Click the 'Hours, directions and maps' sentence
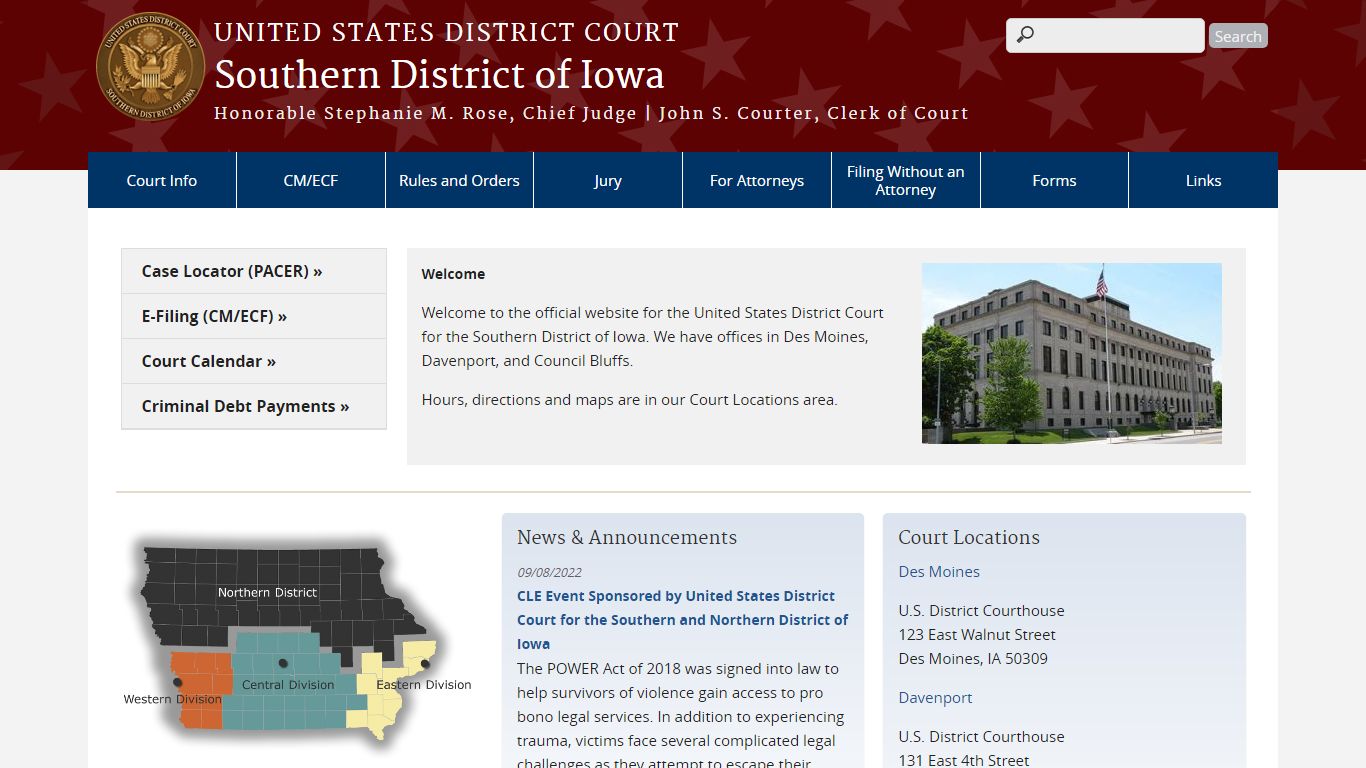This screenshot has height=768, width=1366. 629,400
